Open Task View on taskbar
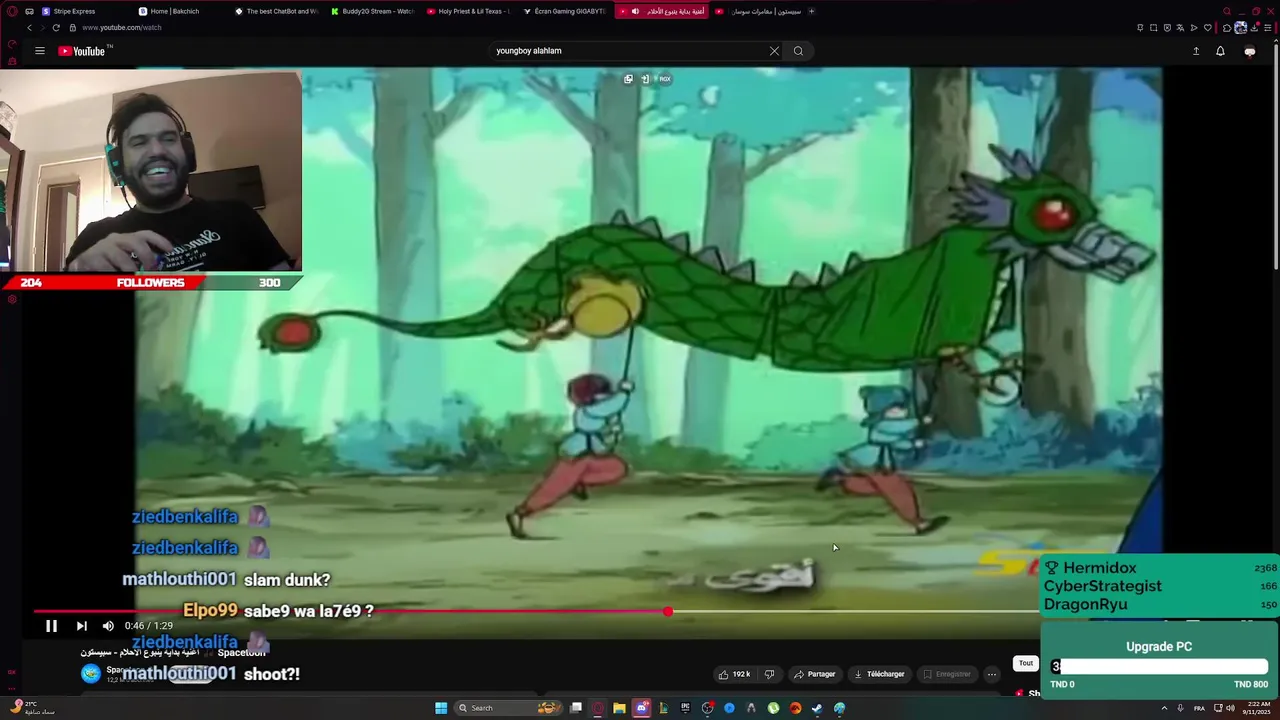The image size is (1280, 720). (576, 708)
